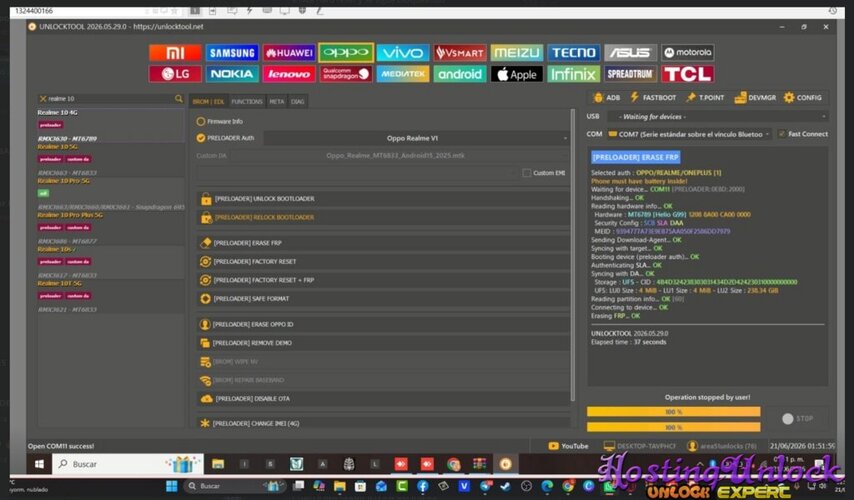The height and width of the screenshot is (500, 854).
Task: Open the USB Waiting for devices dropdown
Action: [x=717, y=117]
